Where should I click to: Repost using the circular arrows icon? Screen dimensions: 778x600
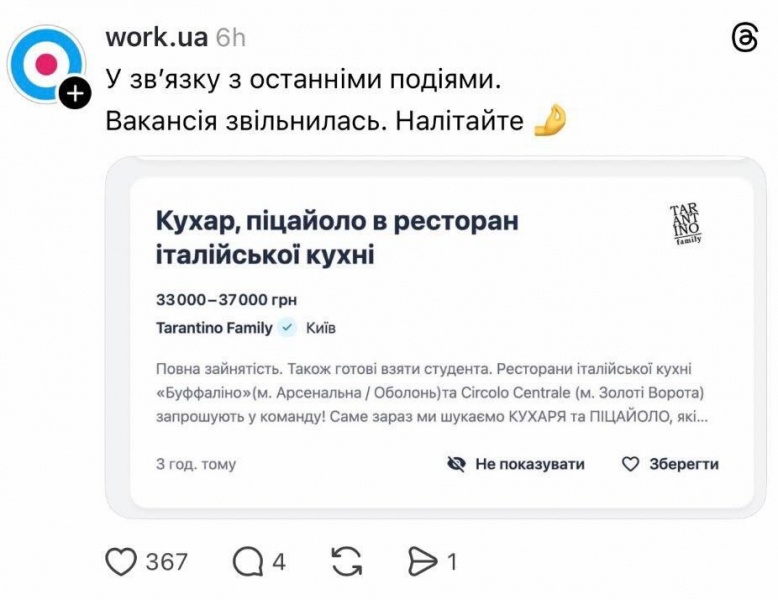(346, 562)
